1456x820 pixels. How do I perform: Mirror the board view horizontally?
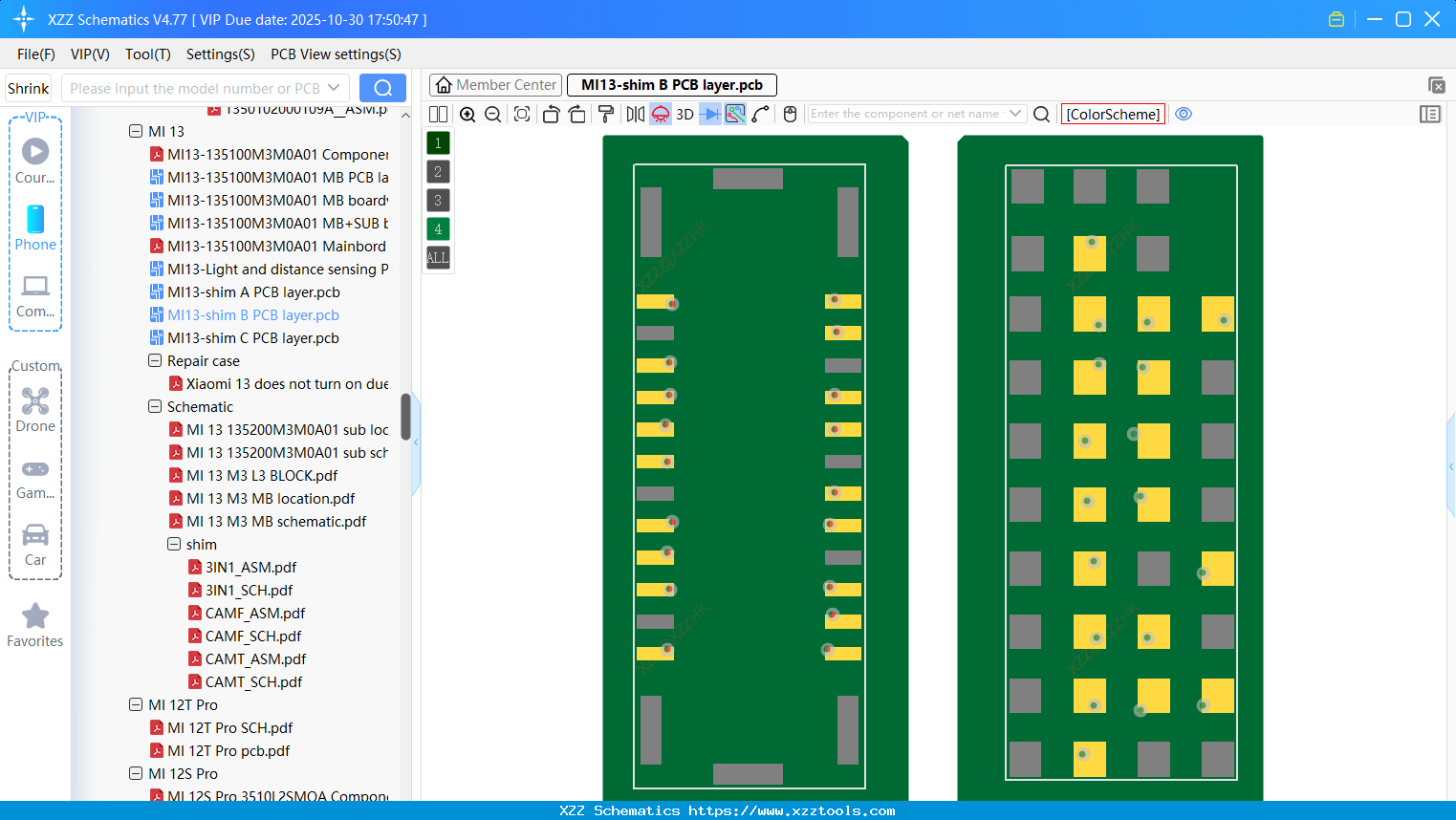[636, 114]
